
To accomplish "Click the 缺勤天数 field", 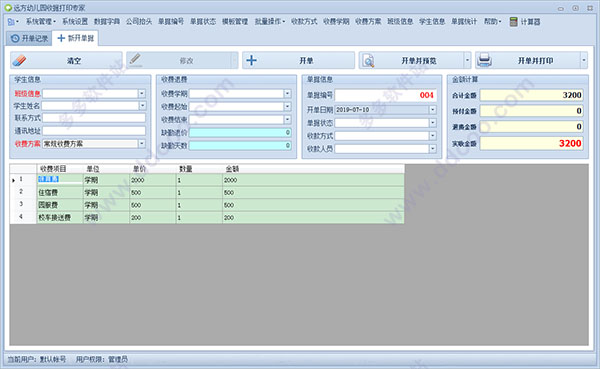I will click(x=240, y=145).
